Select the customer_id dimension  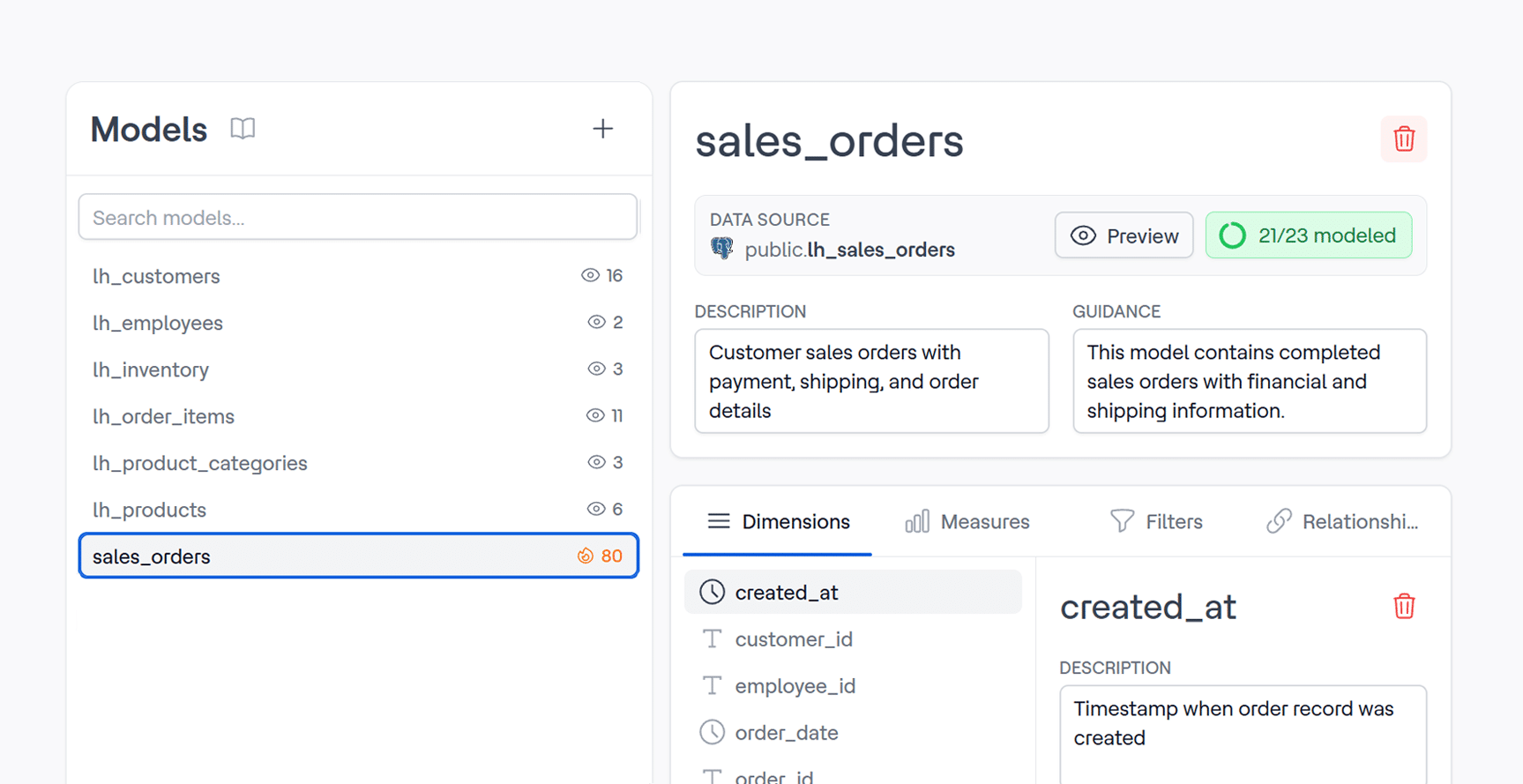point(853,638)
